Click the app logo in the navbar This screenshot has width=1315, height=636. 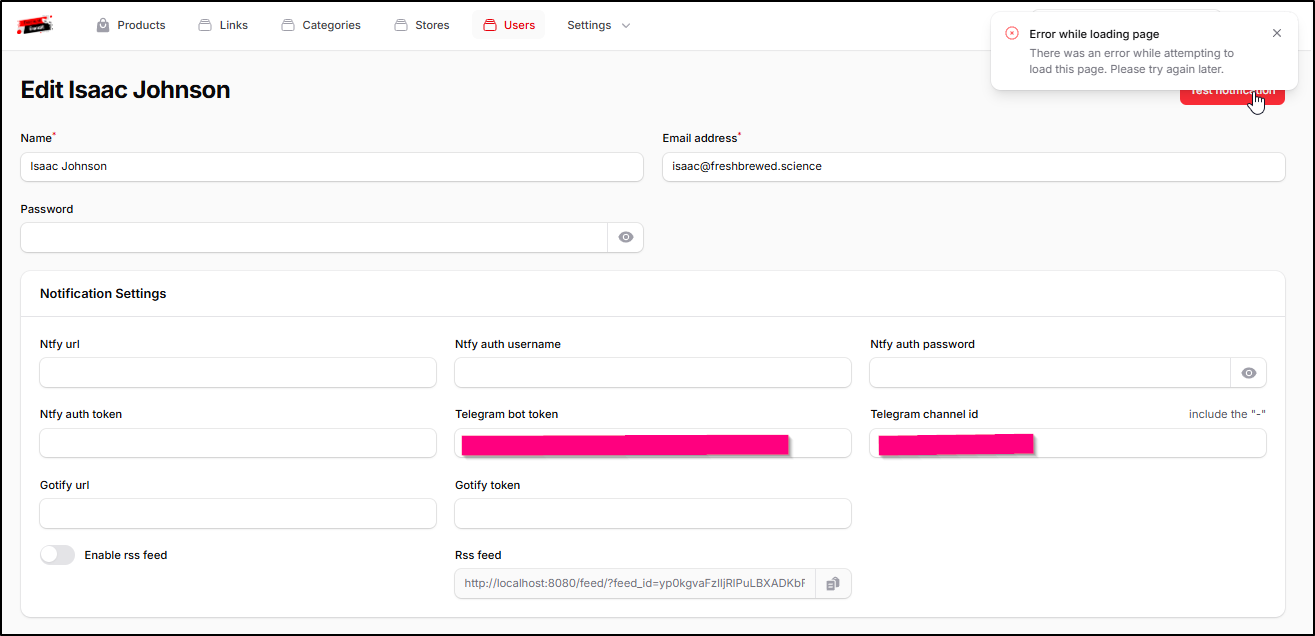(x=35, y=25)
